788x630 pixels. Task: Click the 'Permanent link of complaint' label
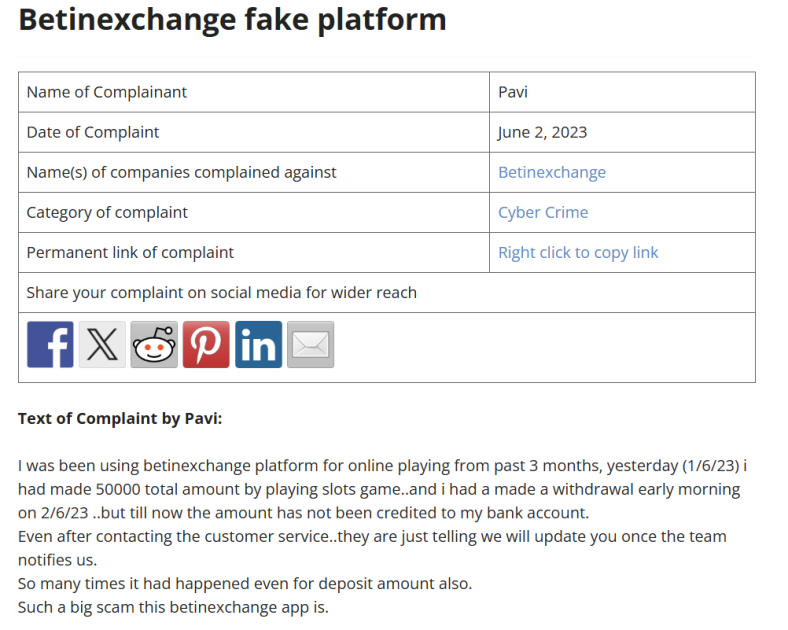point(130,252)
